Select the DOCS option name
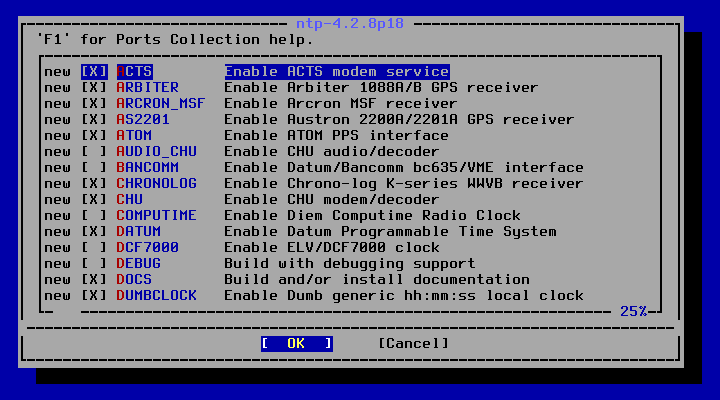The image size is (720, 400). click(x=135, y=280)
